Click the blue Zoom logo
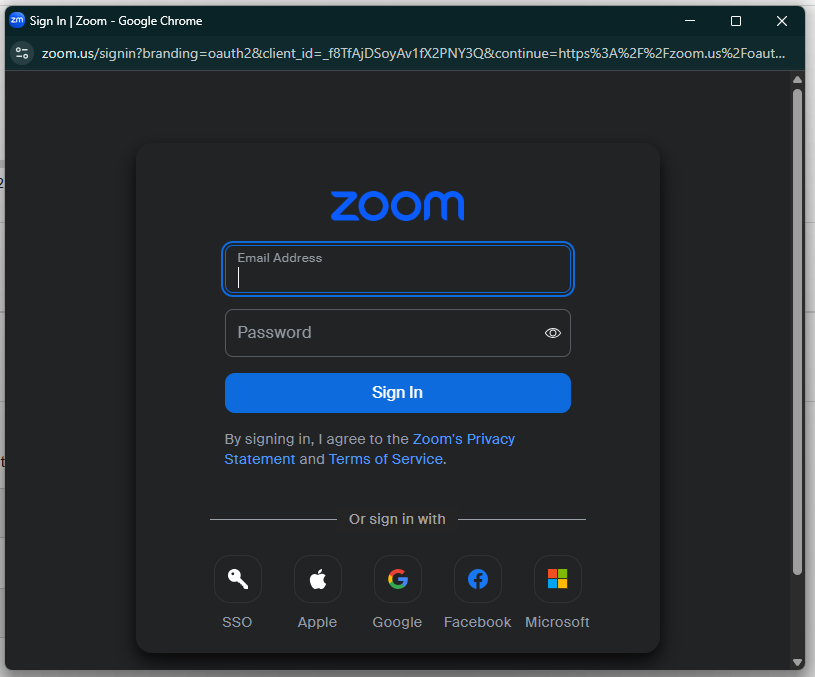This screenshot has width=815, height=677. pyautogui.click(x=398, y=205)
